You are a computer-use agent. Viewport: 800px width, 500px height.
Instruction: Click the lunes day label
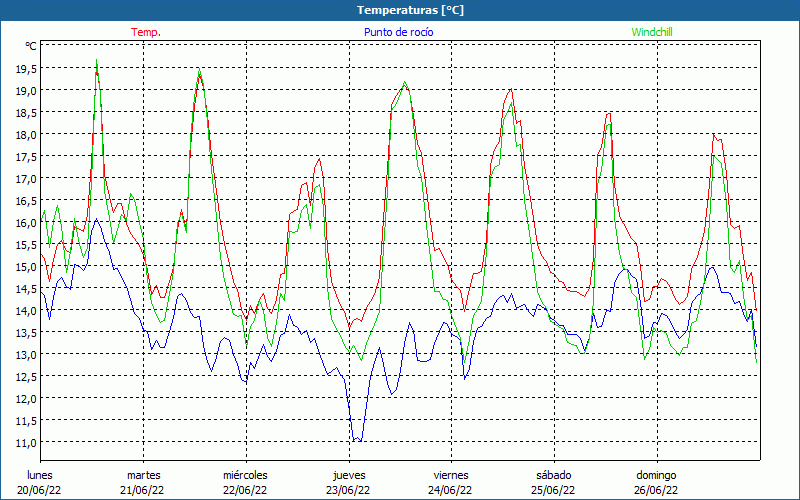click(x=40, y=475)
